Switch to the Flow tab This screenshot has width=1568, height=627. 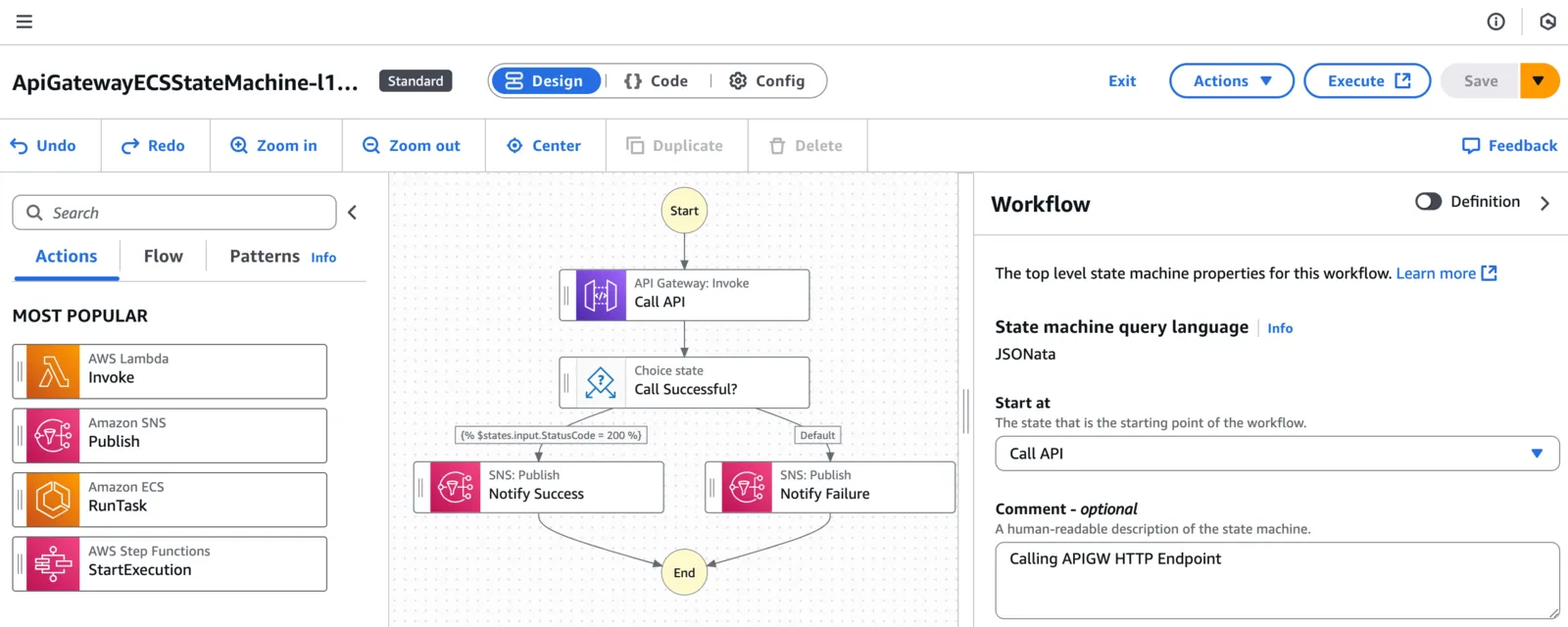point(164,257)
